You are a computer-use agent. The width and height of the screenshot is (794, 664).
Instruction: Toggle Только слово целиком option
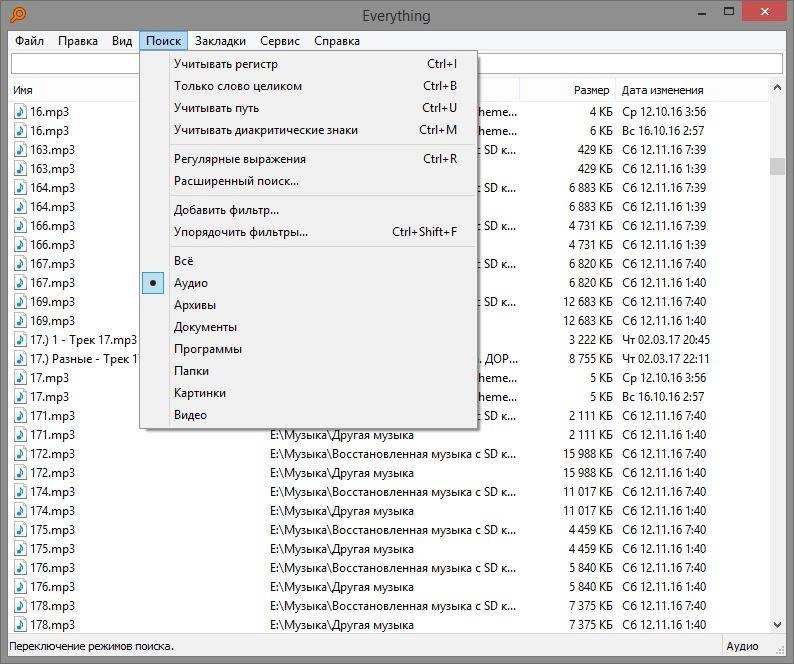[308, 86]
